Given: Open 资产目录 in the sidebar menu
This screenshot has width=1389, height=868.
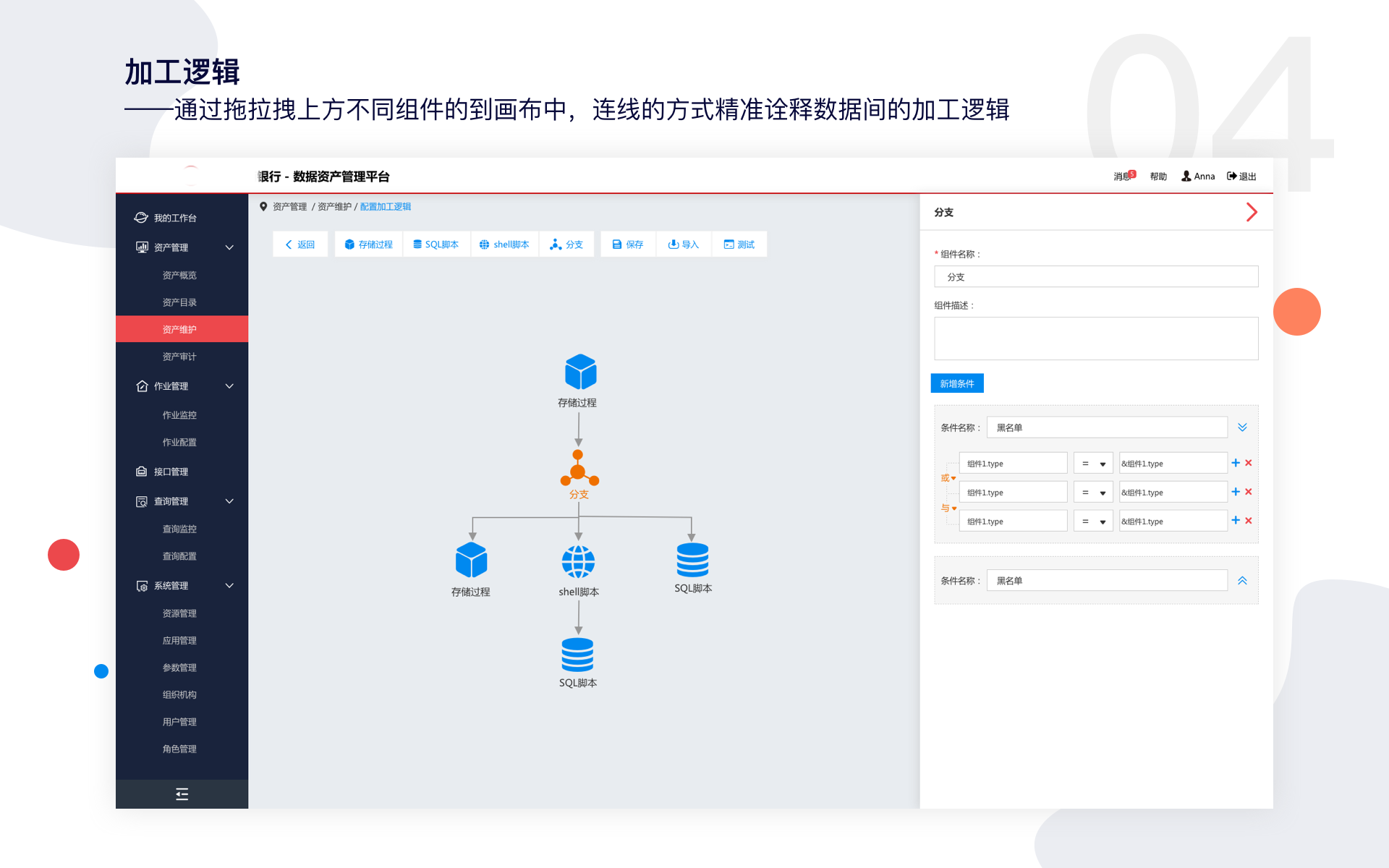Looking at the screenshot, I should 179,302.
